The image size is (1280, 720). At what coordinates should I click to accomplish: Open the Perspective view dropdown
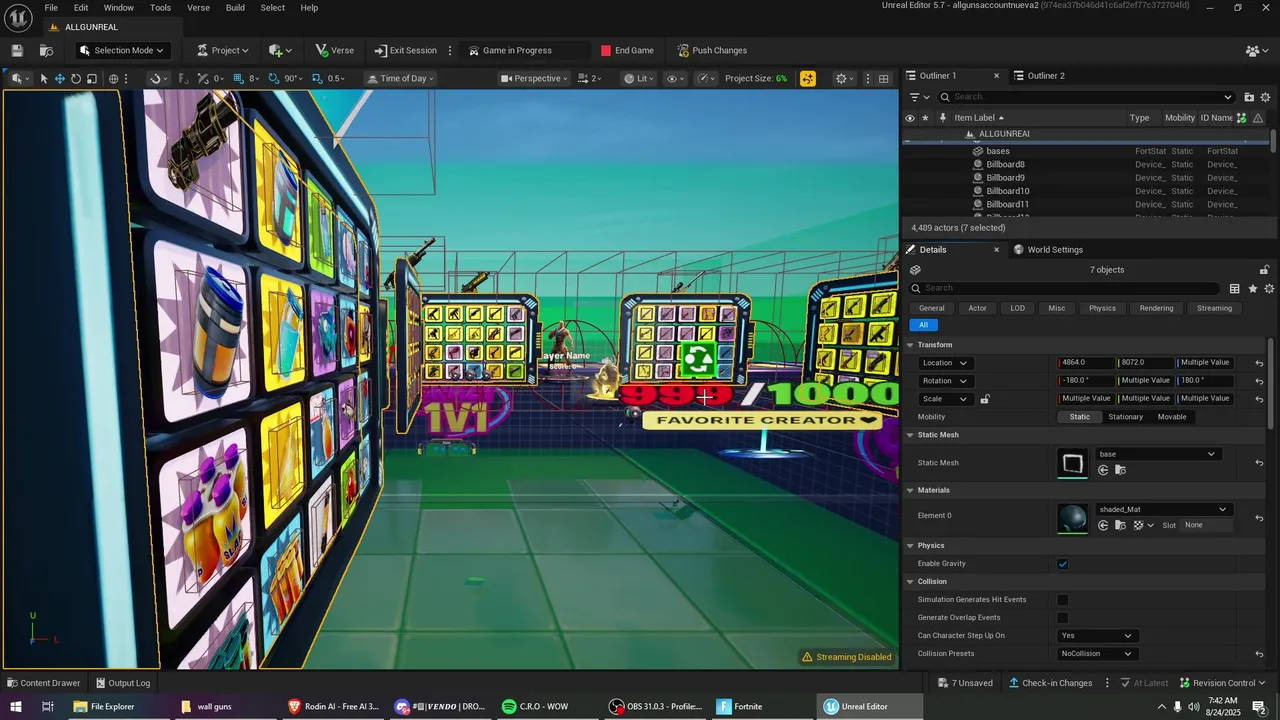534,78
